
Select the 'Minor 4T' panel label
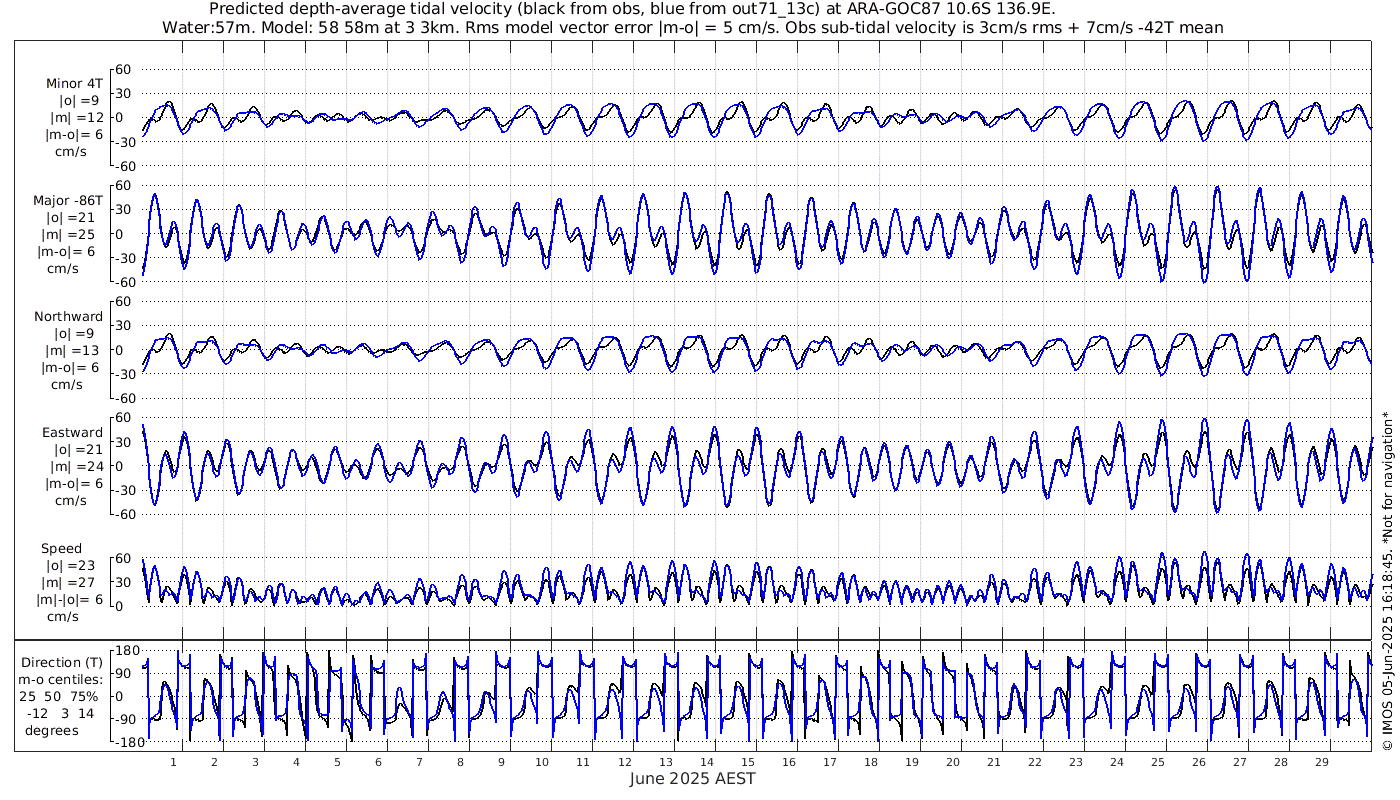pos(74,83)
